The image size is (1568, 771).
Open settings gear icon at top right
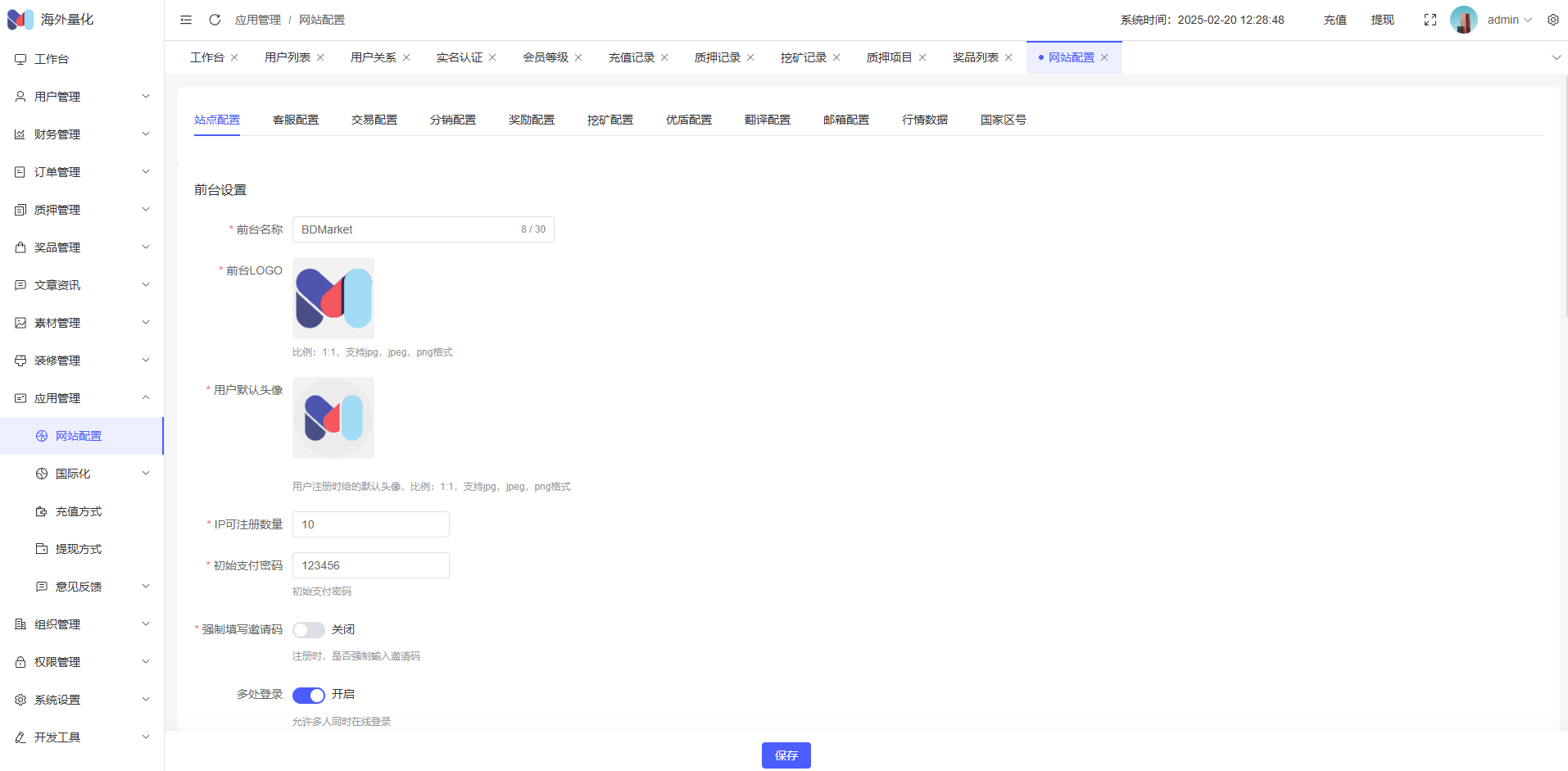click(1552, 20)
